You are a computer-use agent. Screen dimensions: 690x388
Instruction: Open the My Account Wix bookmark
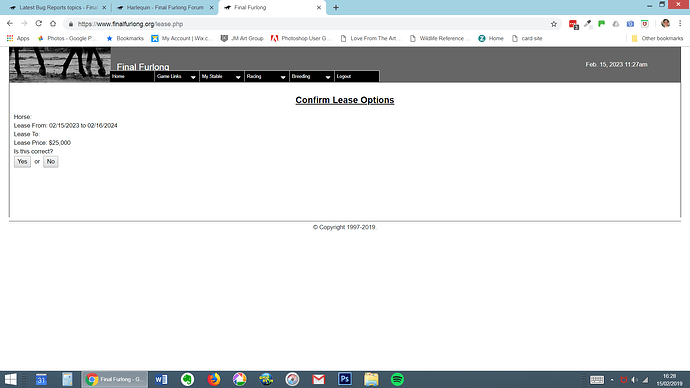182,38
